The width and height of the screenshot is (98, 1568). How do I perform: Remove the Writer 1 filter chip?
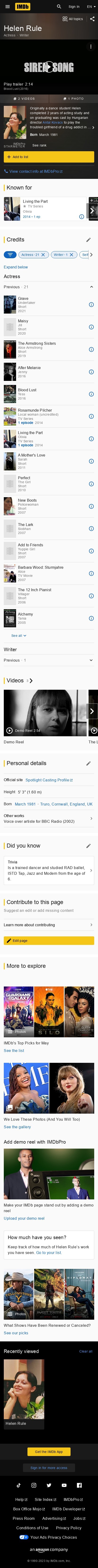pyautogui.click(x=72, y=255)
